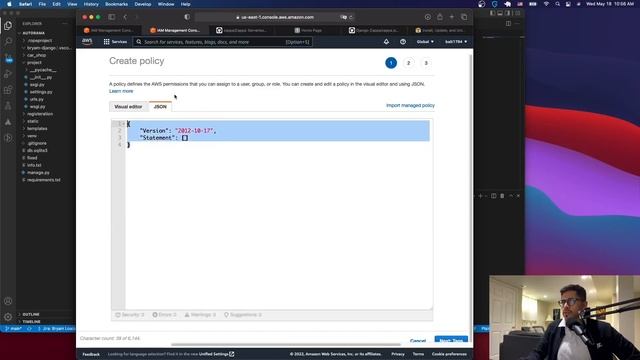640x360 pixels.
Task: Open a new Safari tab with plus icon
Action: tap(452, 17)
